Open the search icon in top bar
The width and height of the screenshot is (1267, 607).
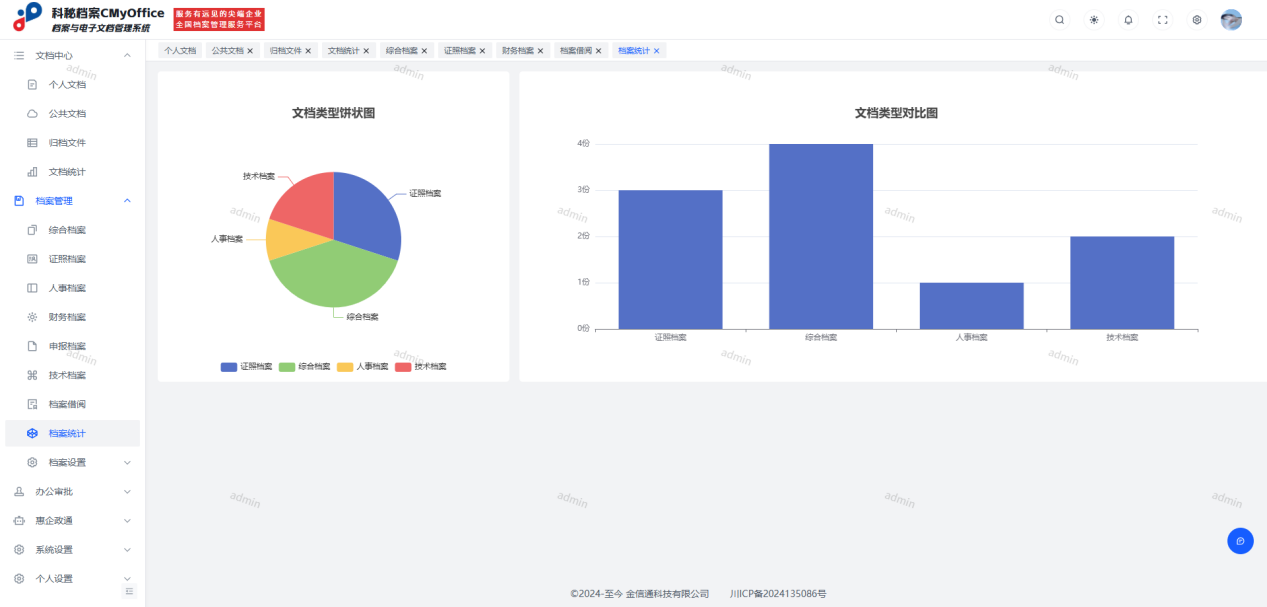click(1060, 20)
